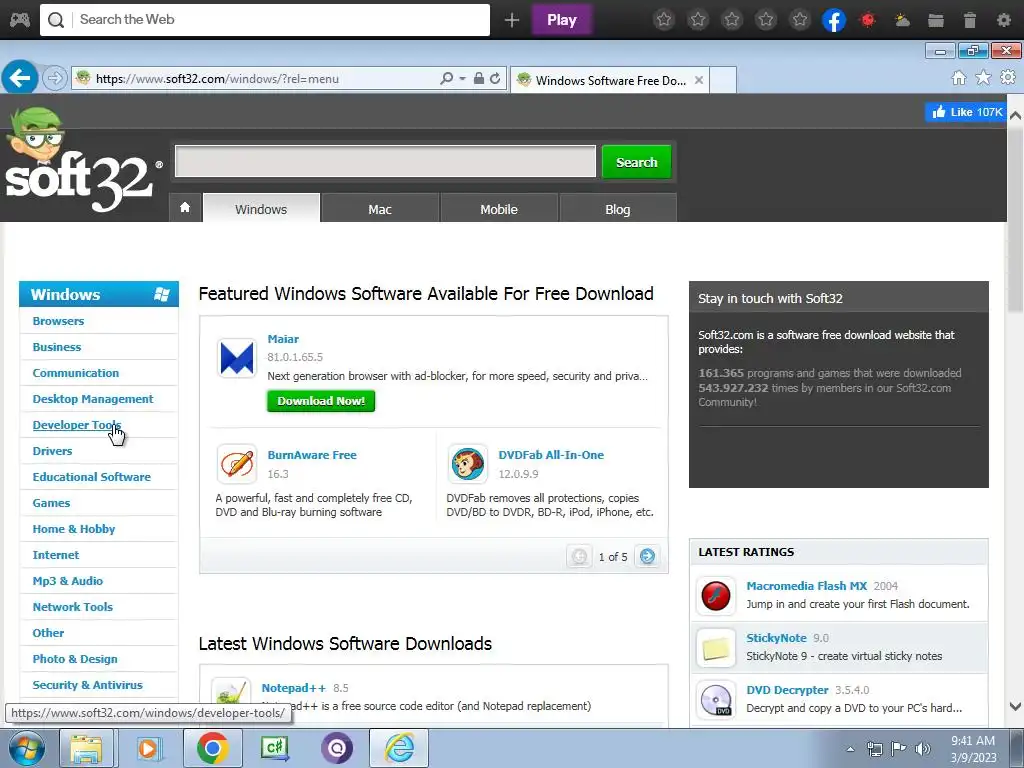Image resolution: width=1024 pixels, height=768 pixels.
Task: Open the BurnAware Free title link
Action: [x=312, y=455]
